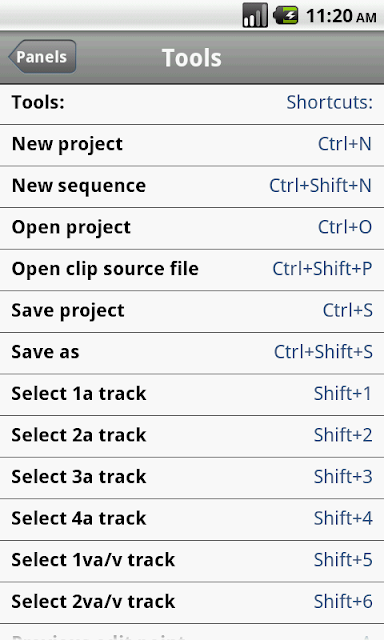Tap the Tools title in header
Viewport: 384px width, 640px height.
(192, 58)
